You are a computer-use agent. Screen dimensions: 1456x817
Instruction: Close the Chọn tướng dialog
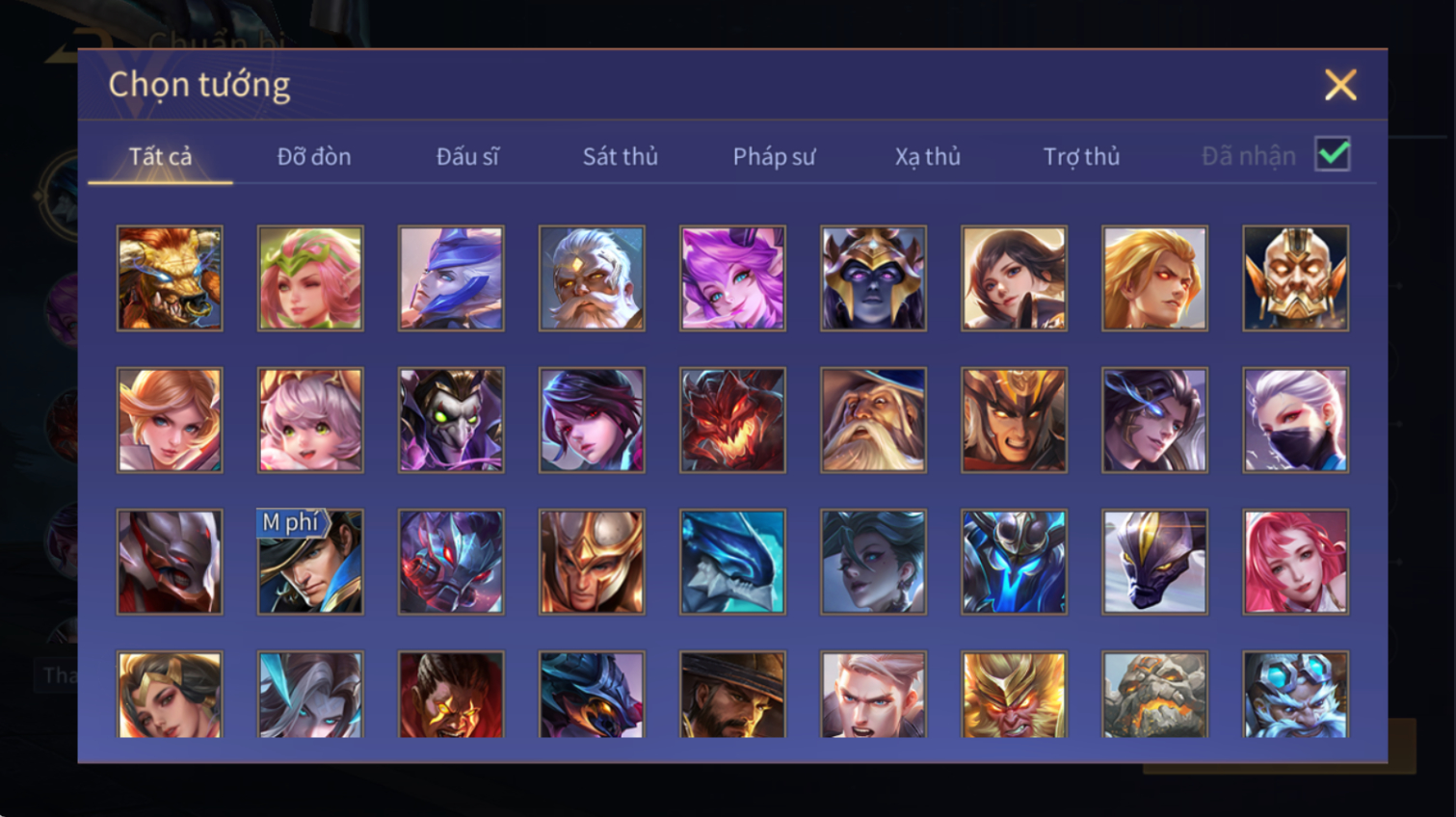1340,85
